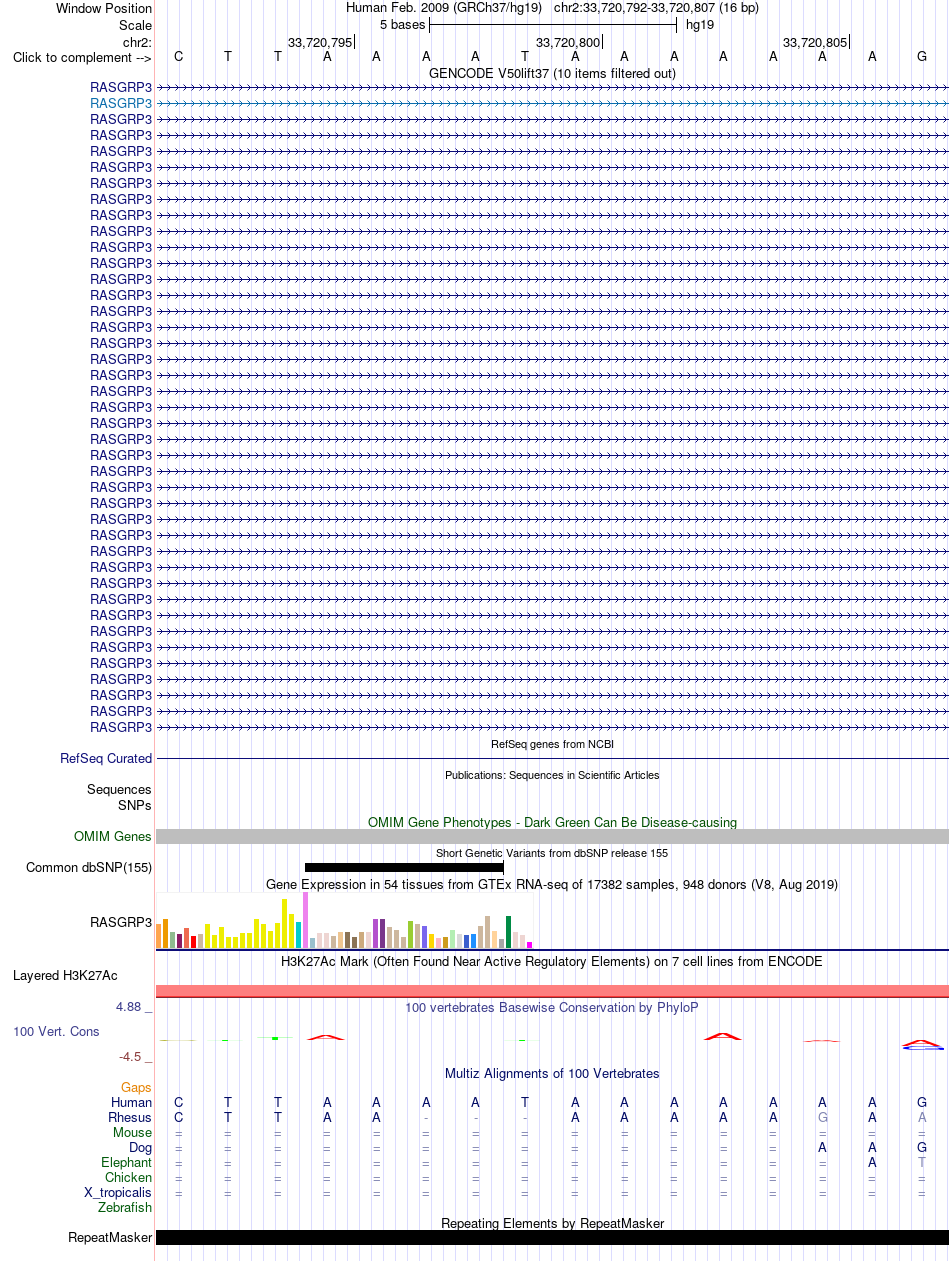Click the pink H3K27Ac signal band
Screen dimensions: 950x1261
[552, 990]
